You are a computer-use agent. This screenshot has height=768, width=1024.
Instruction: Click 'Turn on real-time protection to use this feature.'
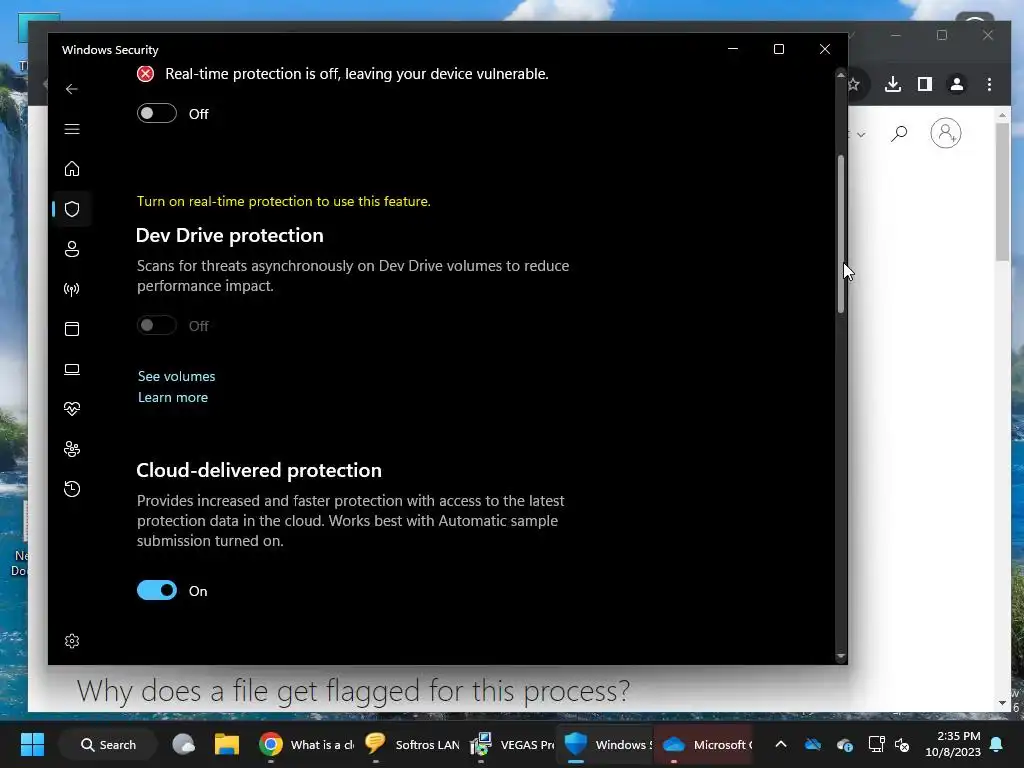coord(283,201)
